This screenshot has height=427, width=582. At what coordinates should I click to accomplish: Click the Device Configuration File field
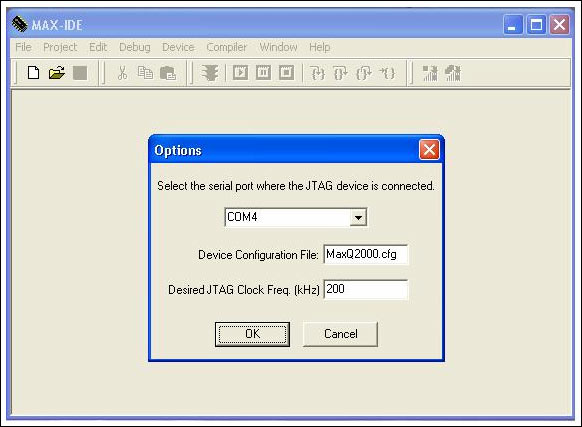click(x=366, y=254)
